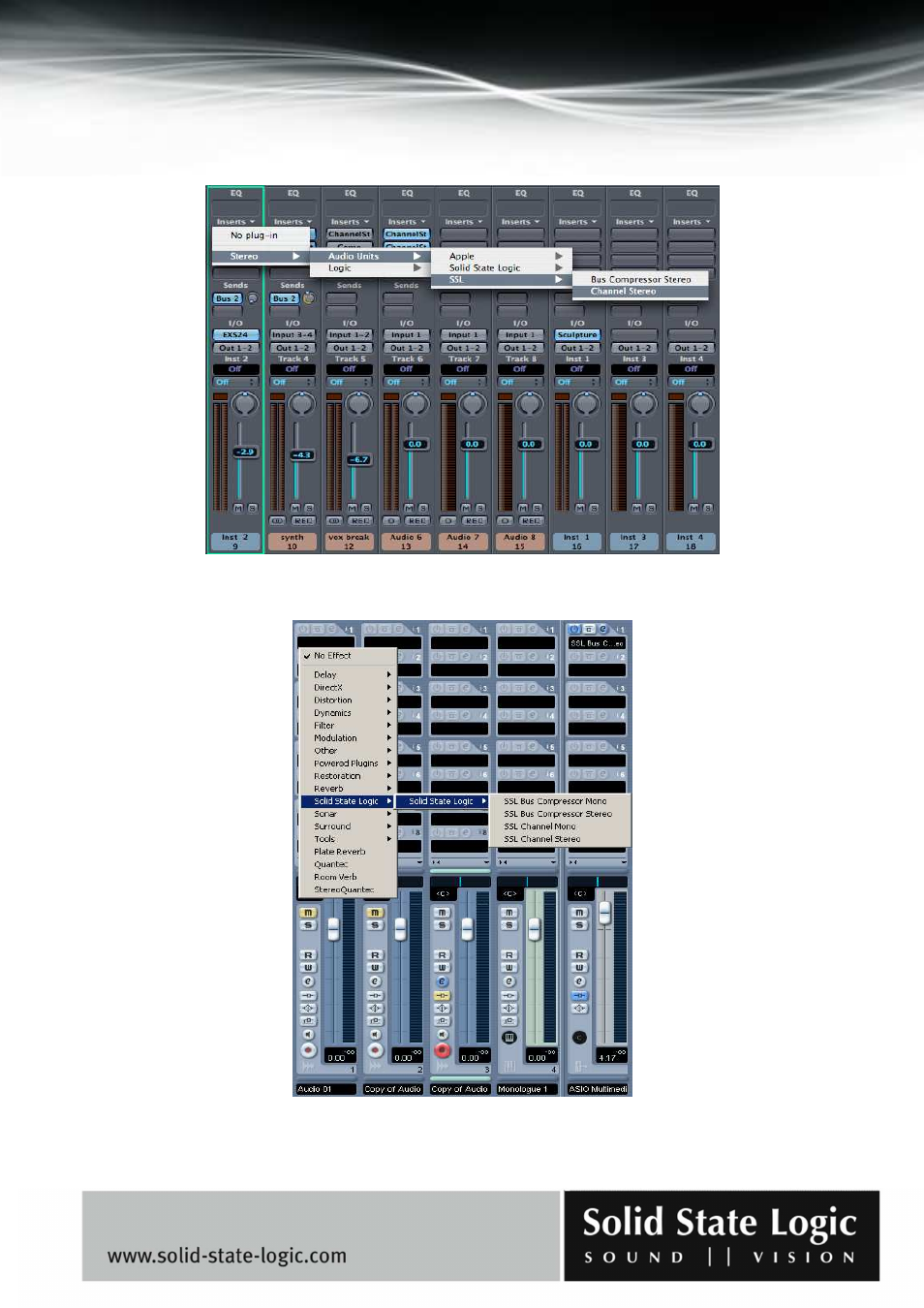Viewport: 924px width, 1308px height.
Task: Toggle Solo on Cubase Audio 01 channel
Action: [308, 925]
